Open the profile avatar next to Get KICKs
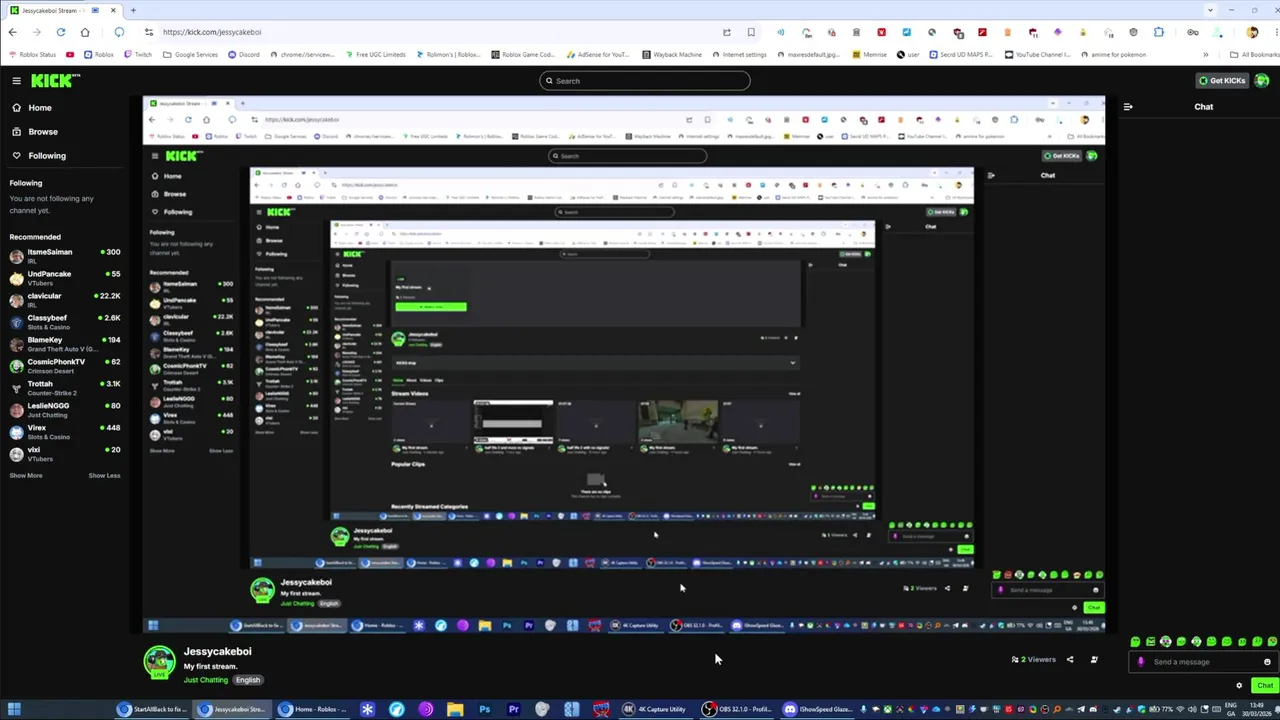 point(1262,81)
